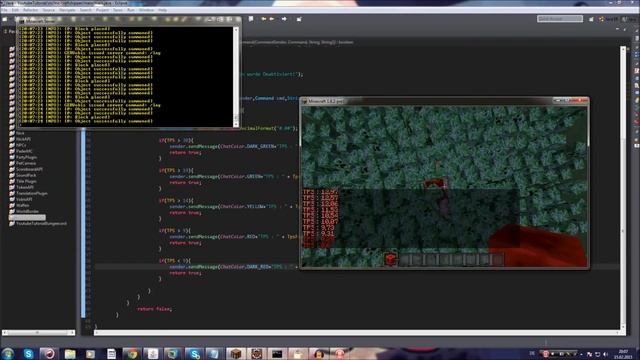The height and width of the screenshot is (360, 640).
Task: Click the Eclipse editor vertical scrollbar
Action: 623,188
